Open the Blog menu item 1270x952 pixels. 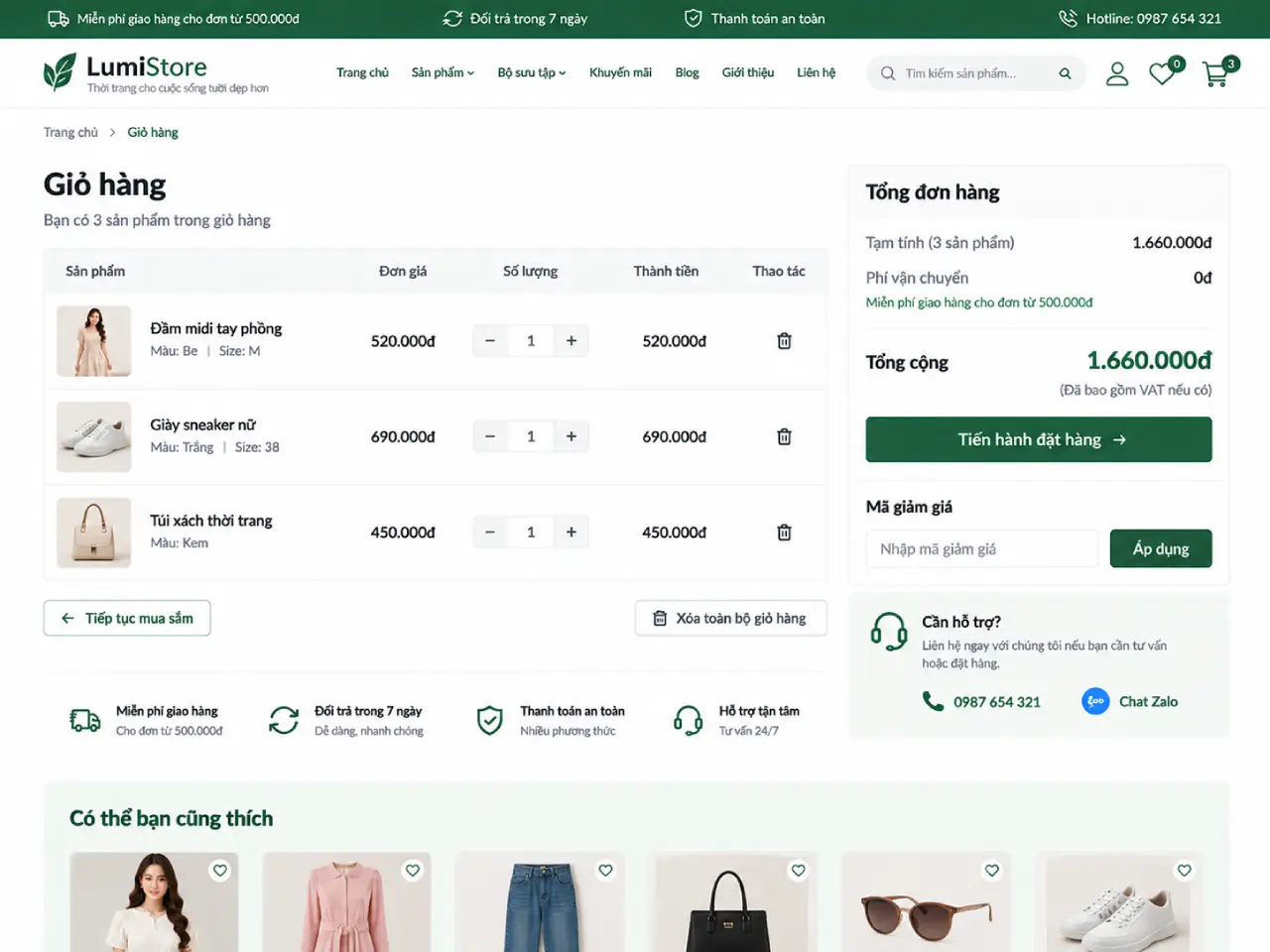click(687, 72)
